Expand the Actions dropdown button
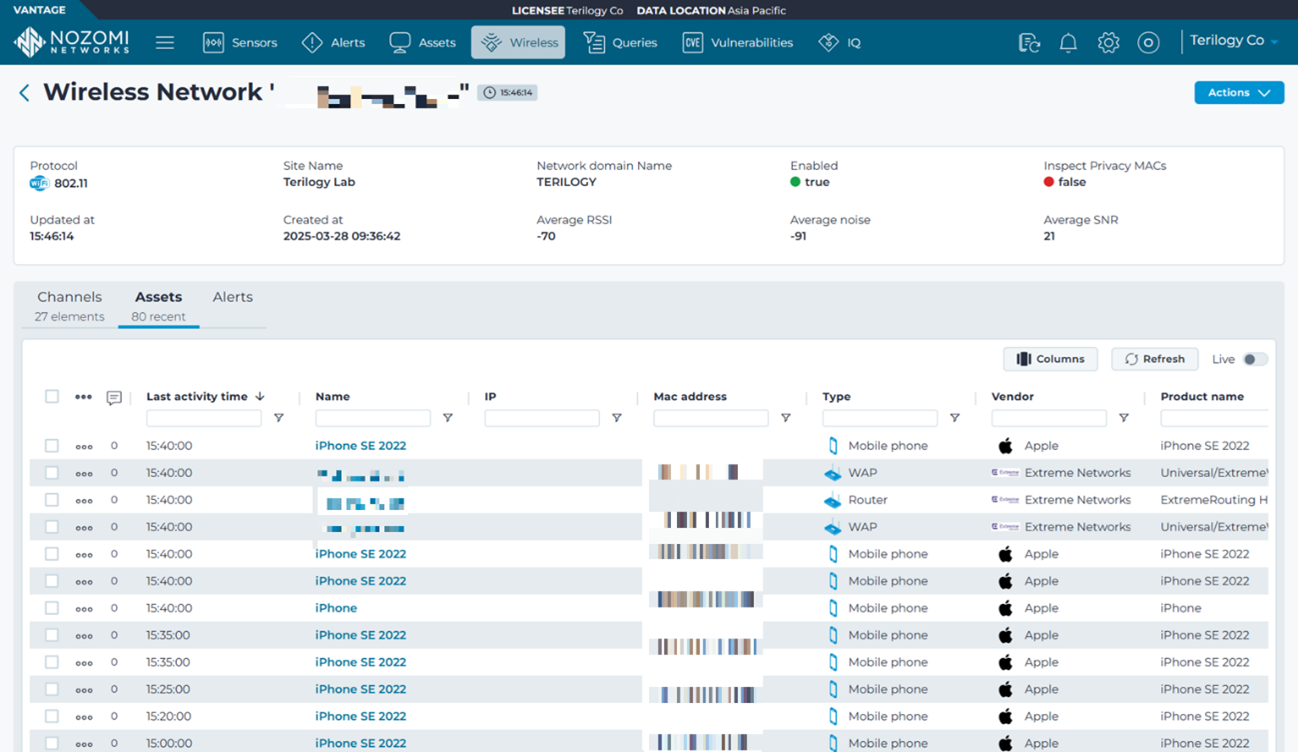The height and width of the screenshot is (752, 1298). click(1239, 92)
